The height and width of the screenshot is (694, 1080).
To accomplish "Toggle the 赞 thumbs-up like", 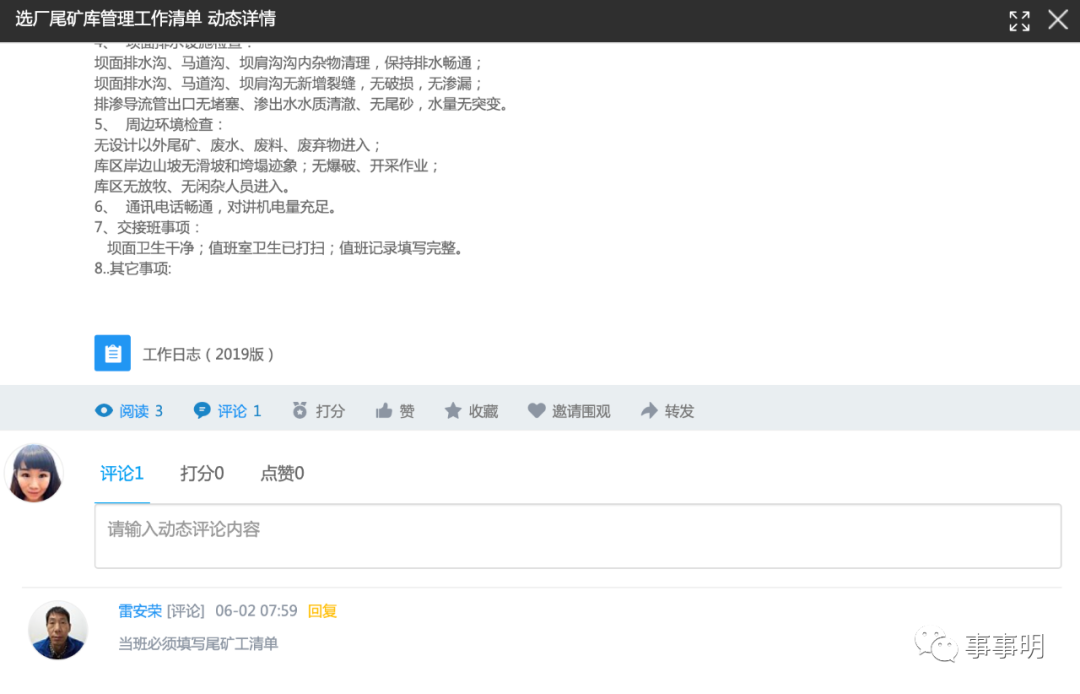I will click(x=384, y=410).
